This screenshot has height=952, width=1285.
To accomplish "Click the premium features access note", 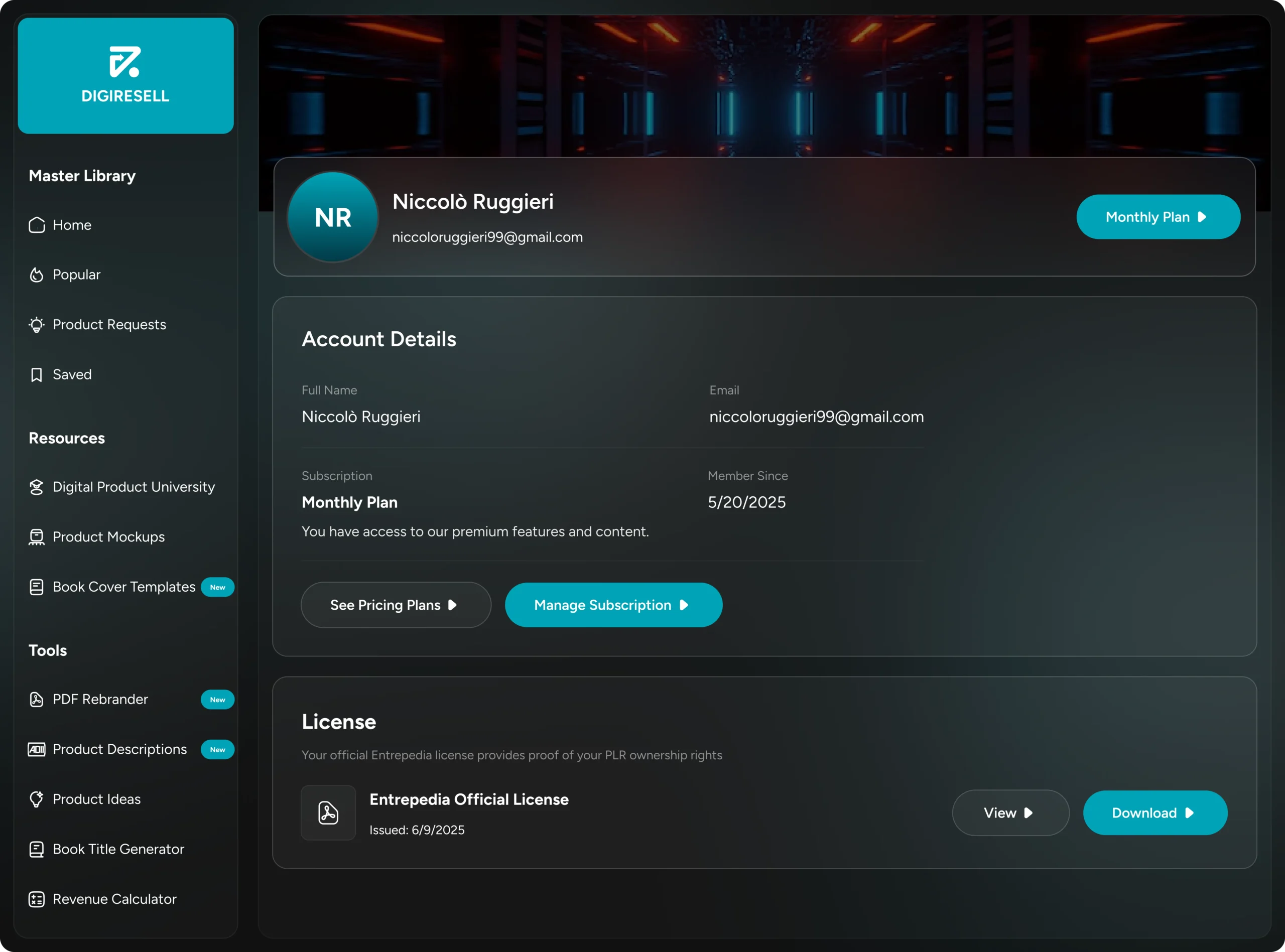I will (x=475, y=531).
